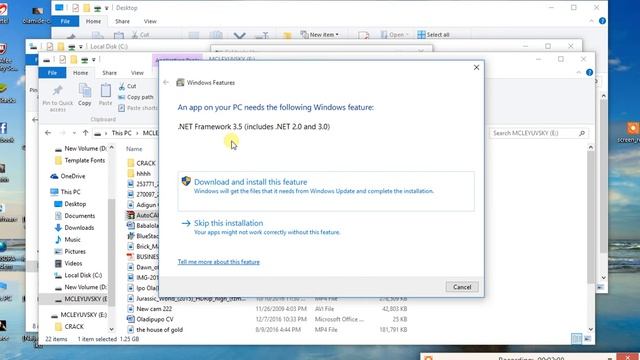640x360 pixels.
Task: Open Desktop in navigation pane
Action: (70, 204)
